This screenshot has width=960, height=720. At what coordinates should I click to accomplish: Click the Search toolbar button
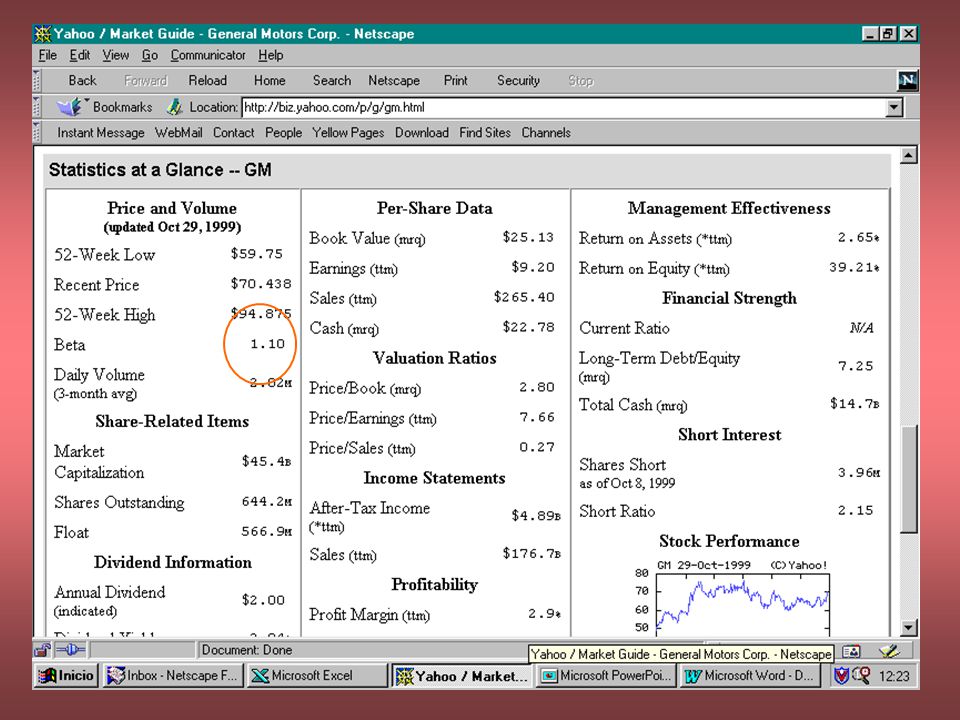click(x=332, y=80)
